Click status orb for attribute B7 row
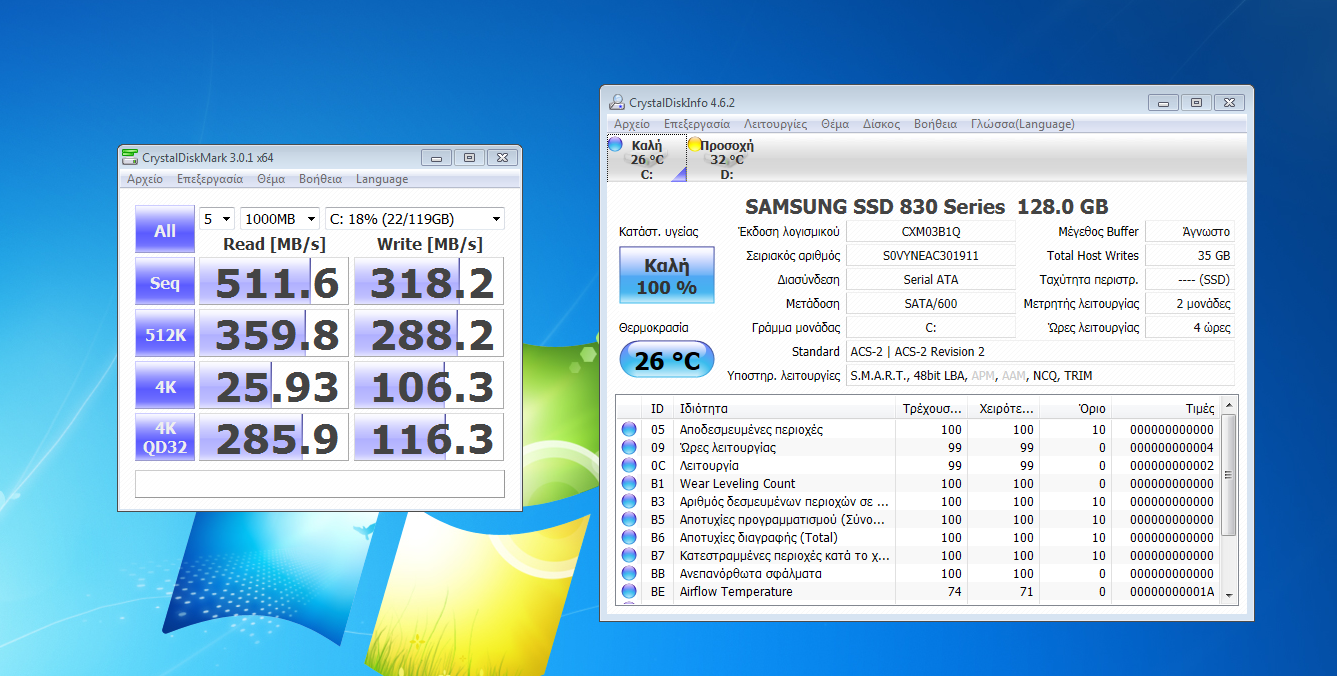Screen dimensions: 1337x676 pos(629,555)
